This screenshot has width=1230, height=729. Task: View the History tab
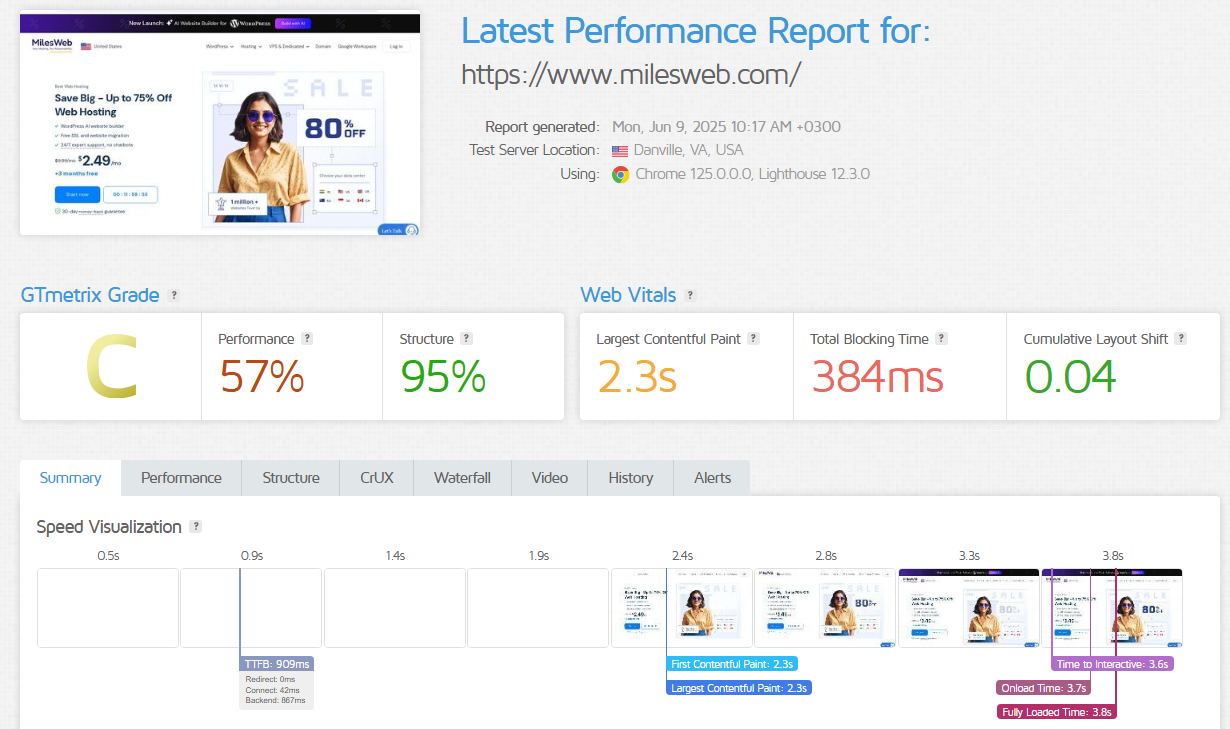point(631,478)
